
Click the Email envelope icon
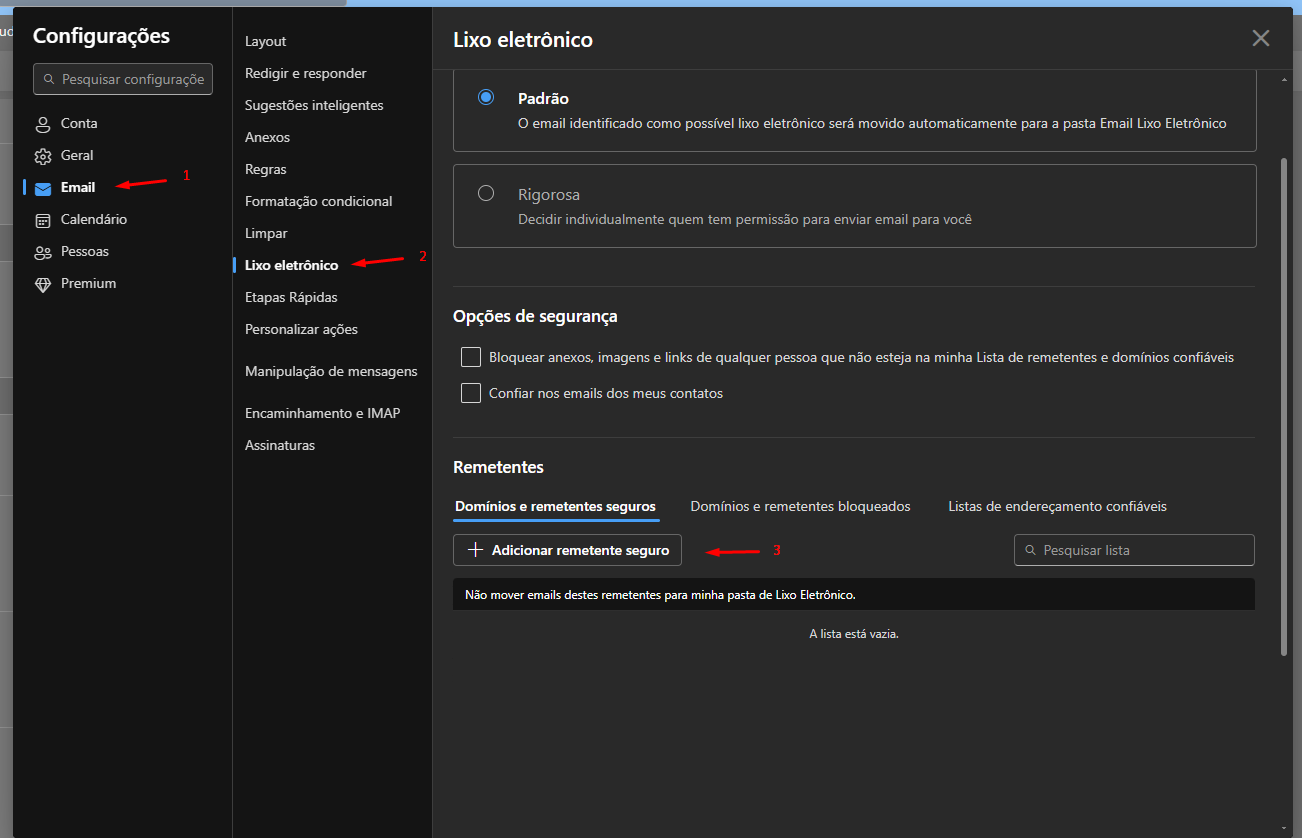tap(42, 188)
